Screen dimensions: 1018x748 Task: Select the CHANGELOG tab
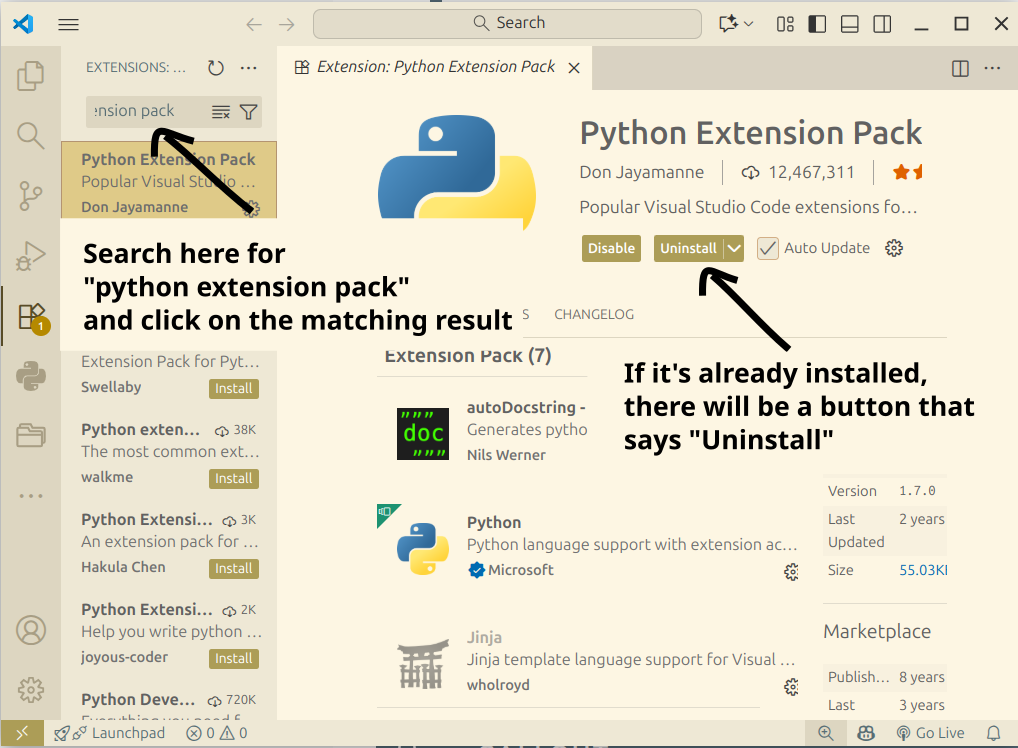(594, 314)
